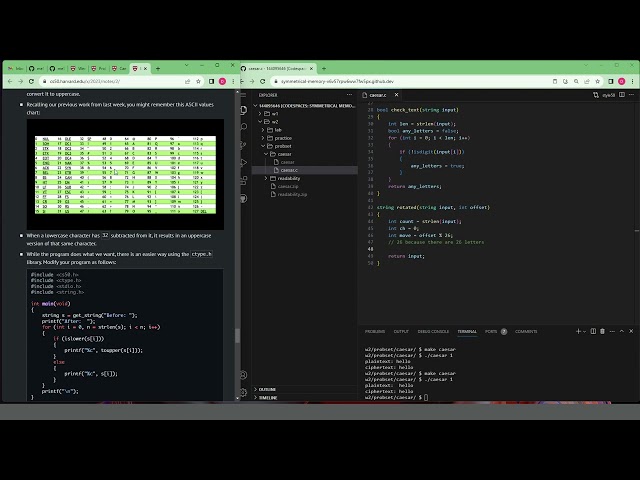Bookmark the github.dev codespace page
640x480 pixels.
tap(598, 81)
